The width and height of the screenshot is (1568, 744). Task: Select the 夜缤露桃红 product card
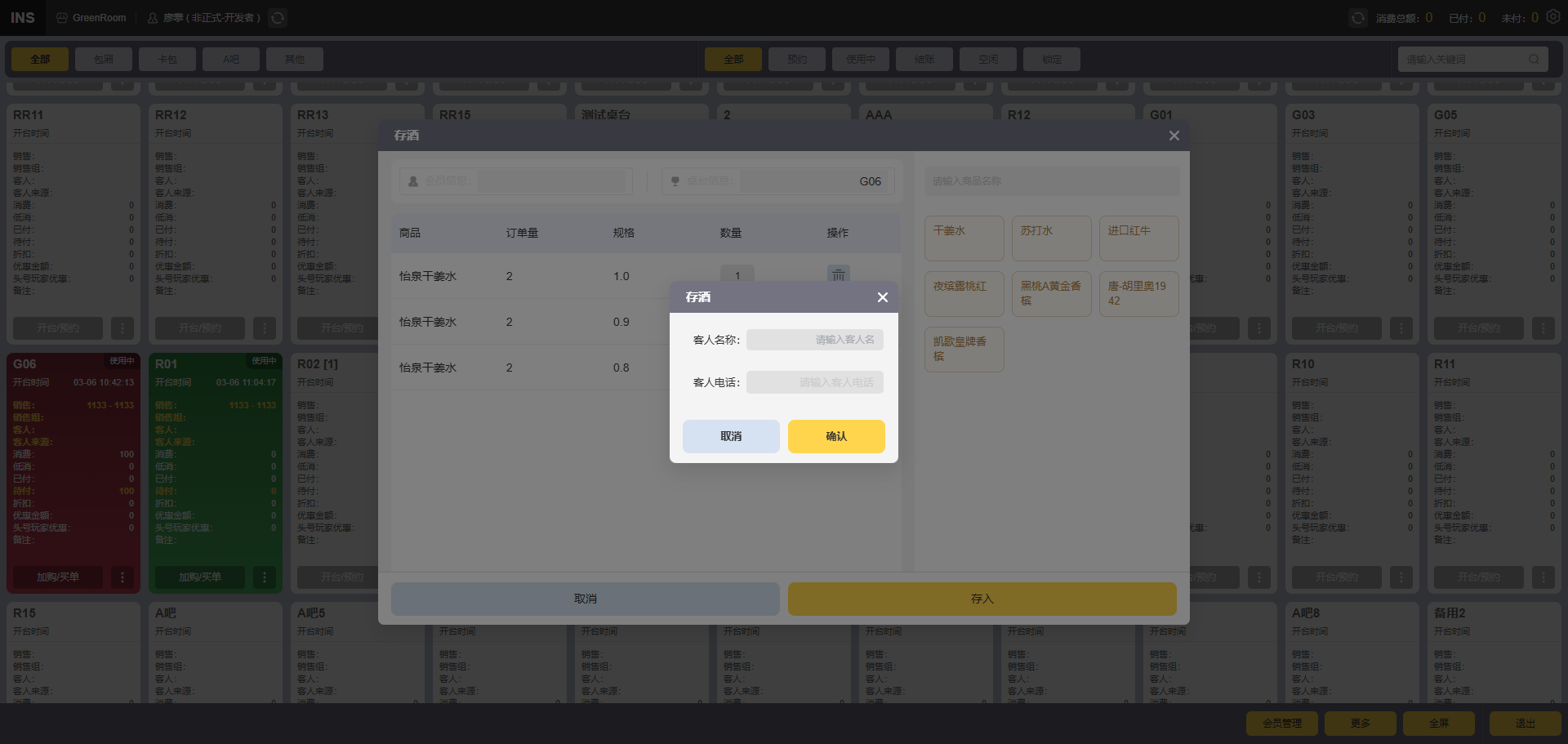[964, 294]
